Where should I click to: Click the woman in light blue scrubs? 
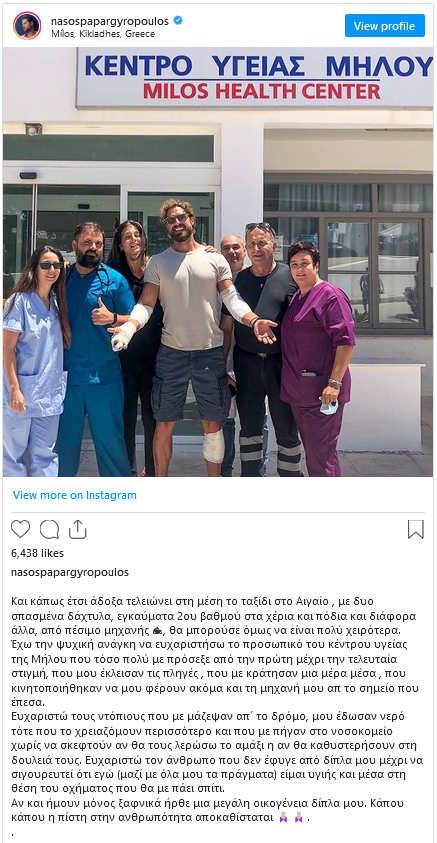tap(33, 360)
